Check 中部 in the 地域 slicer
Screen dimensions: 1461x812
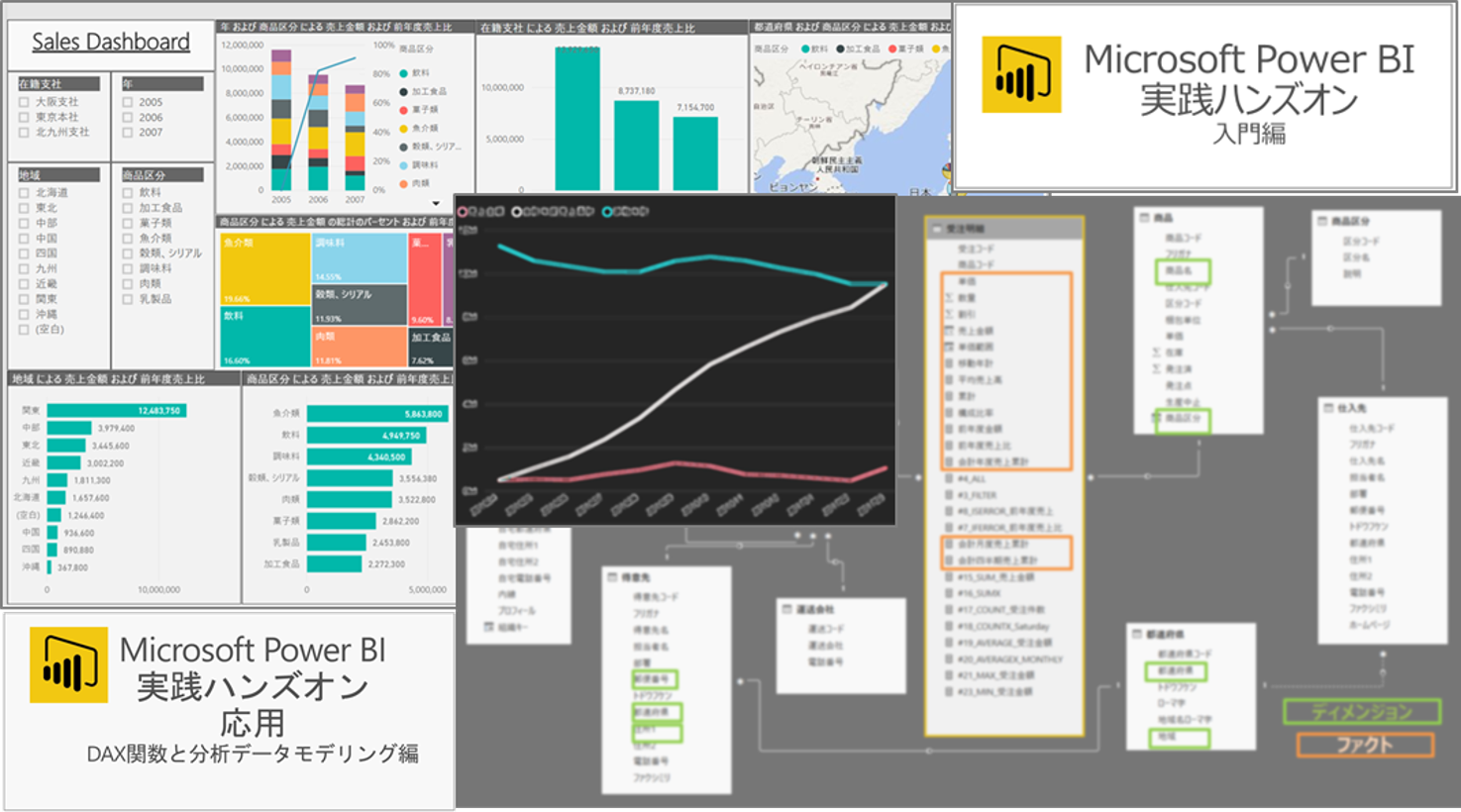pos(24,223)
